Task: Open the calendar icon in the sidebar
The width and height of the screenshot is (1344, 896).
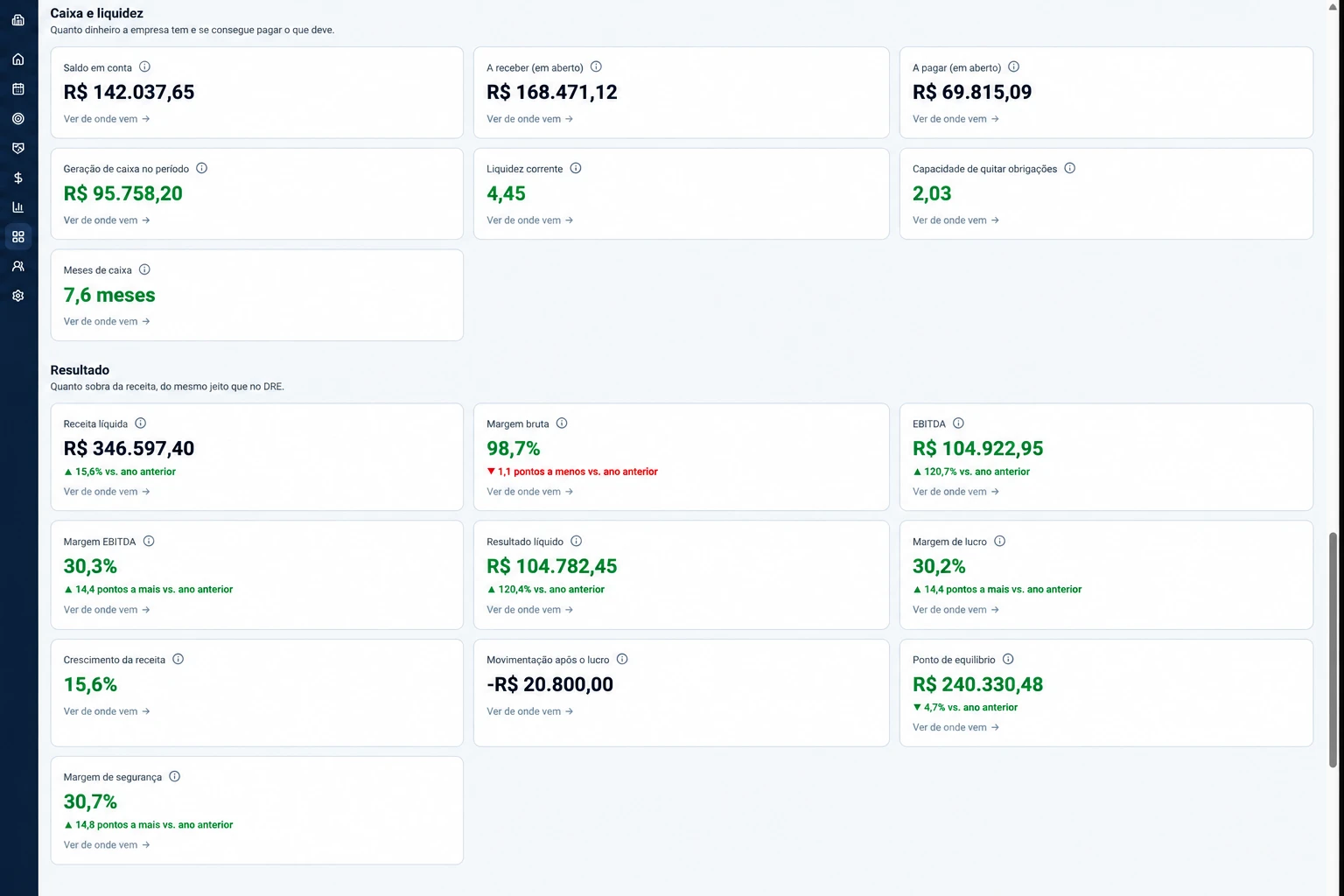Action: coord(18,89)
